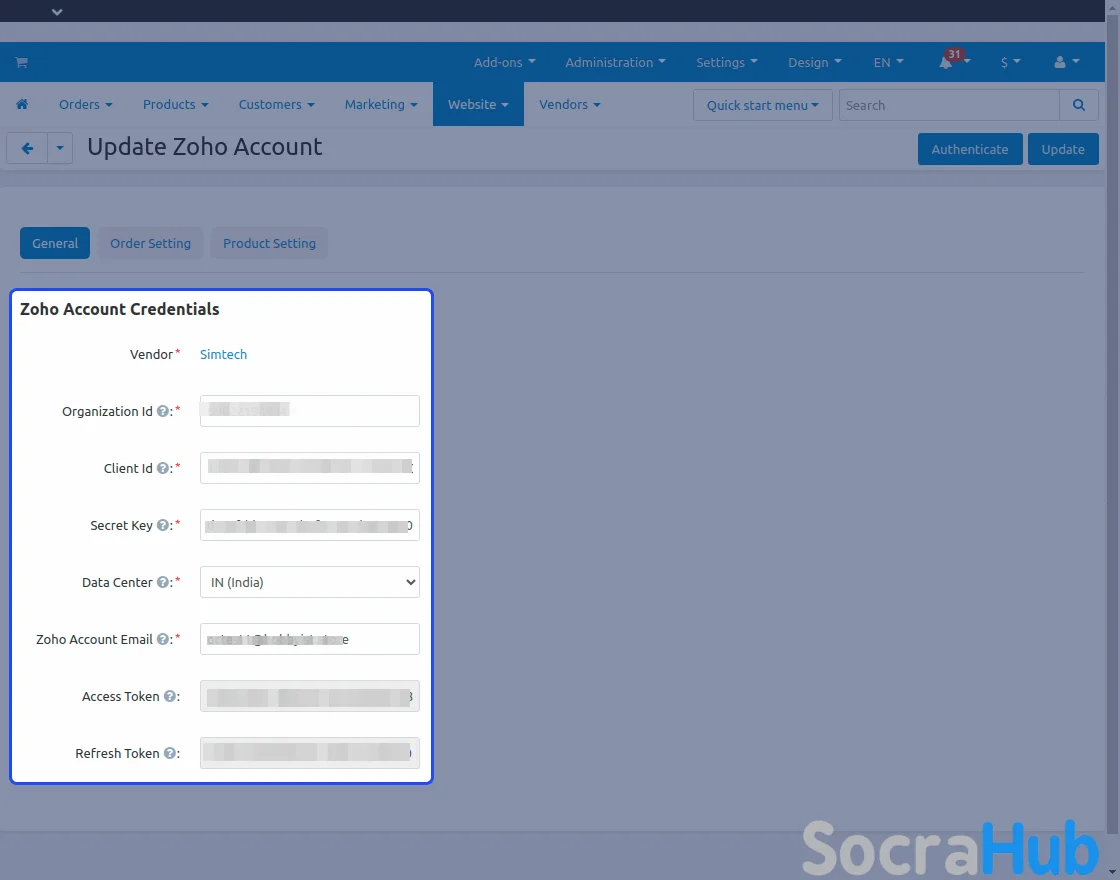Click the back arrow button
This screenshot has width=1120, height=880.
pyautogui.click(x=27, y=149)
